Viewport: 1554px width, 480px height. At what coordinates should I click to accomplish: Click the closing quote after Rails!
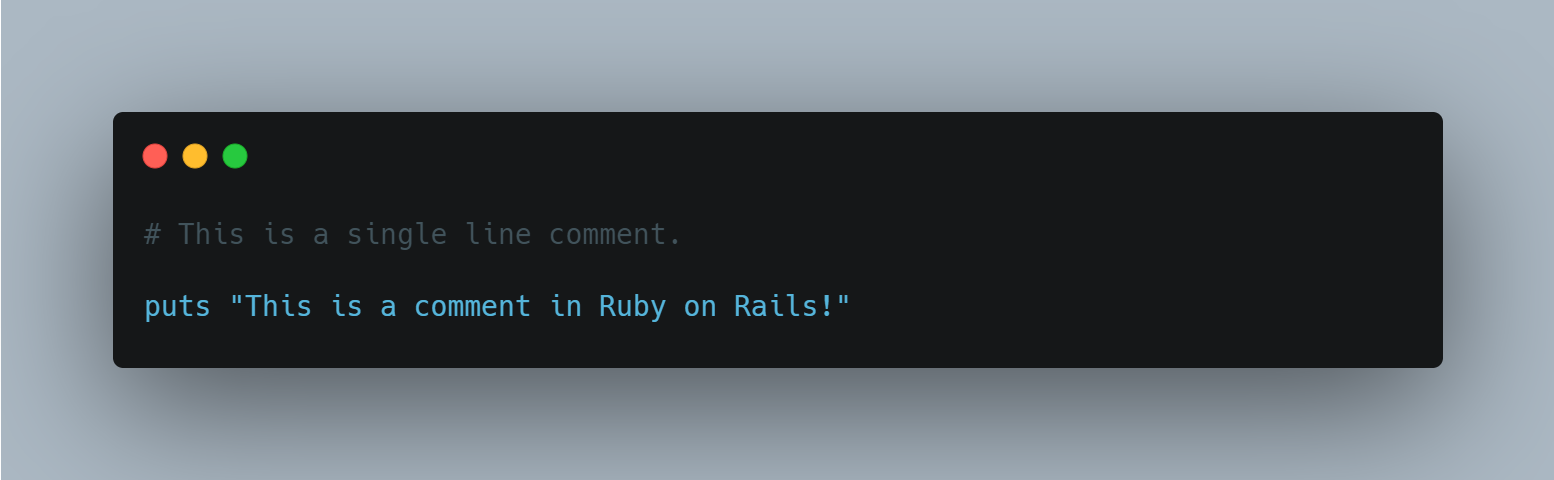842,306
